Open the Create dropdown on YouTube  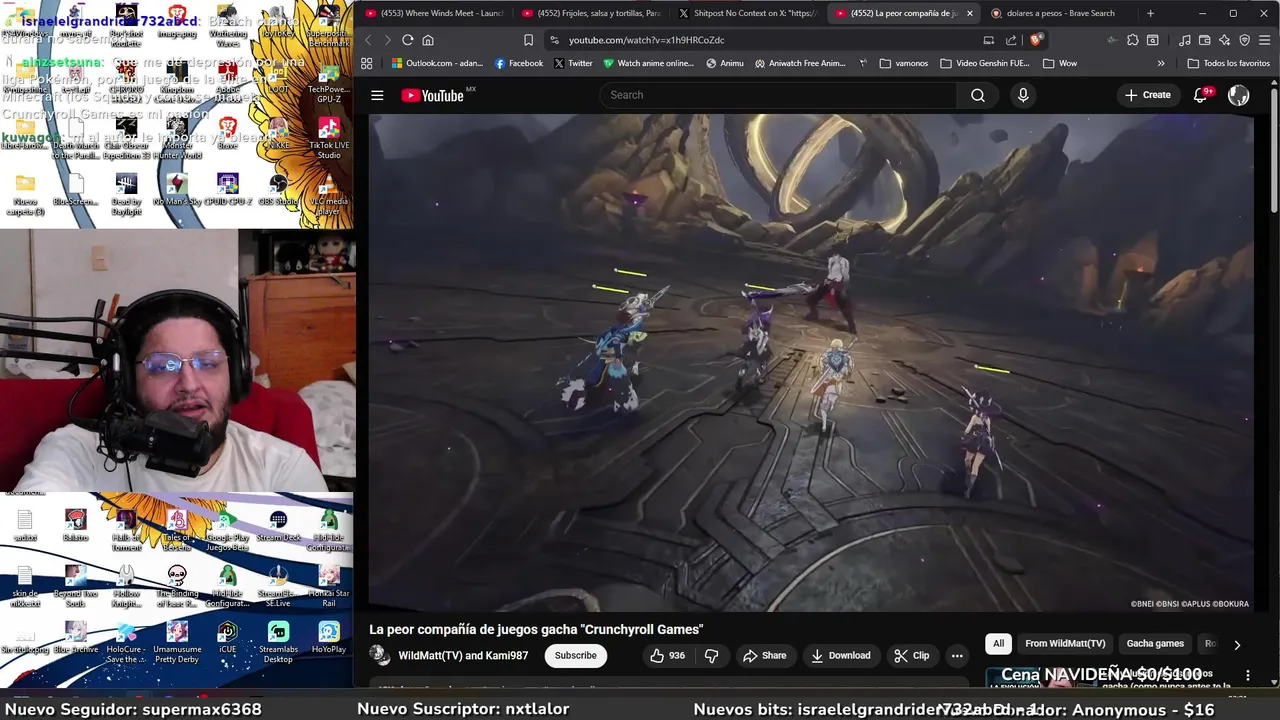coord(1147,95)
